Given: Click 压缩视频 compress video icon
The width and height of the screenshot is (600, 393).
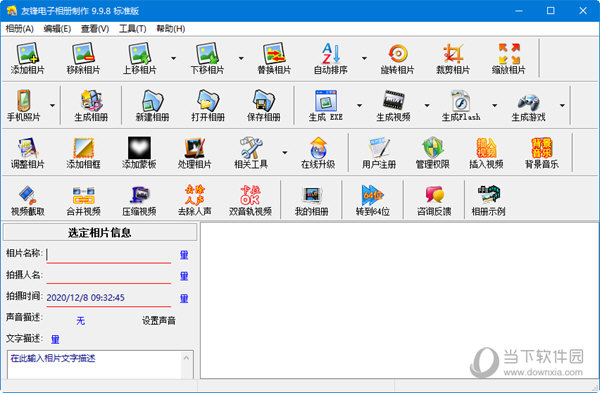Looking at the screenshot, I should [139, 200].
